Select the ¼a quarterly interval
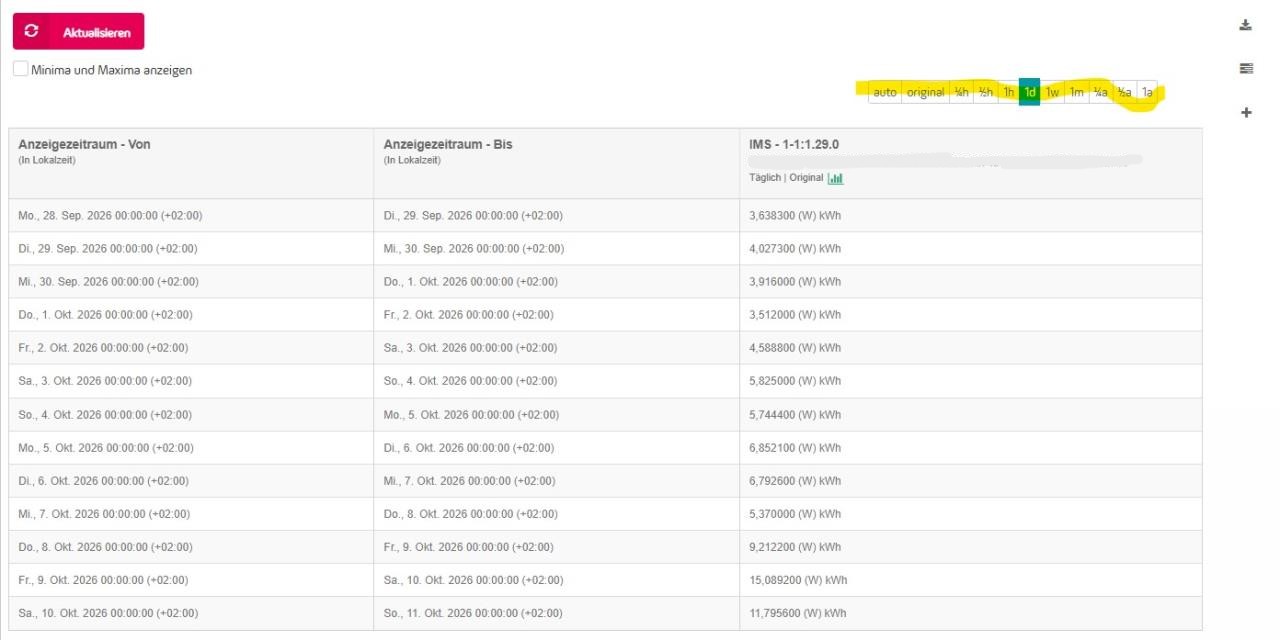1280x640 pixels. coord(1101,92)
